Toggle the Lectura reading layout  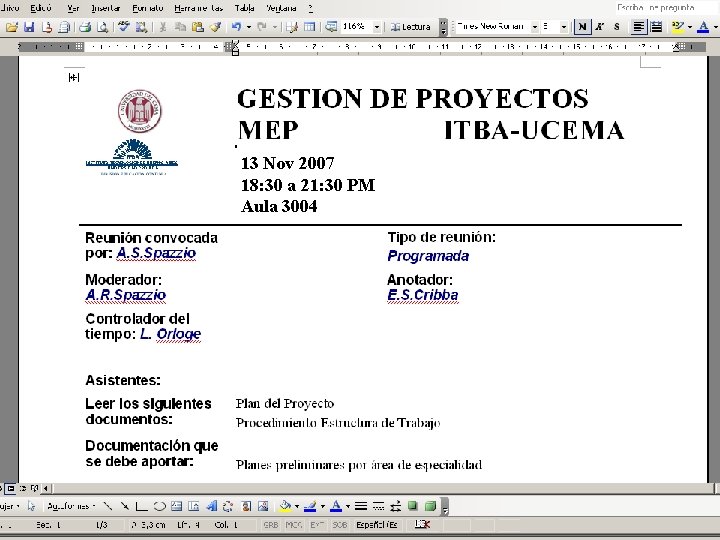(x=411, y=27)
